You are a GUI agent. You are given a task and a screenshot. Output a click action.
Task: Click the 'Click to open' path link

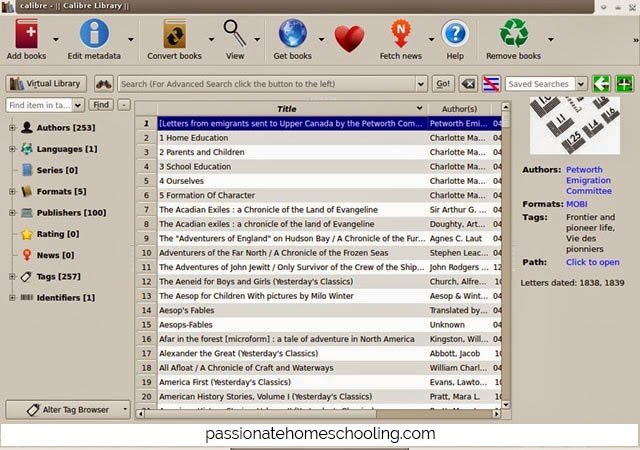pos(593,262)
